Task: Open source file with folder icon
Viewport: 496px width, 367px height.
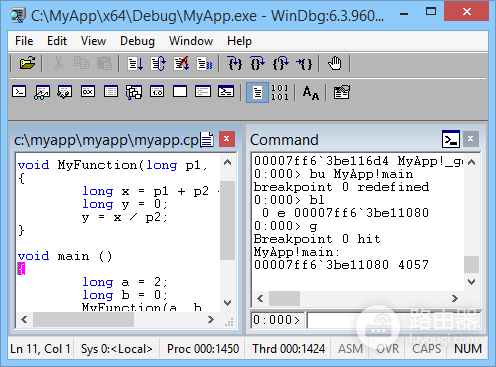Action: (27, 63)
